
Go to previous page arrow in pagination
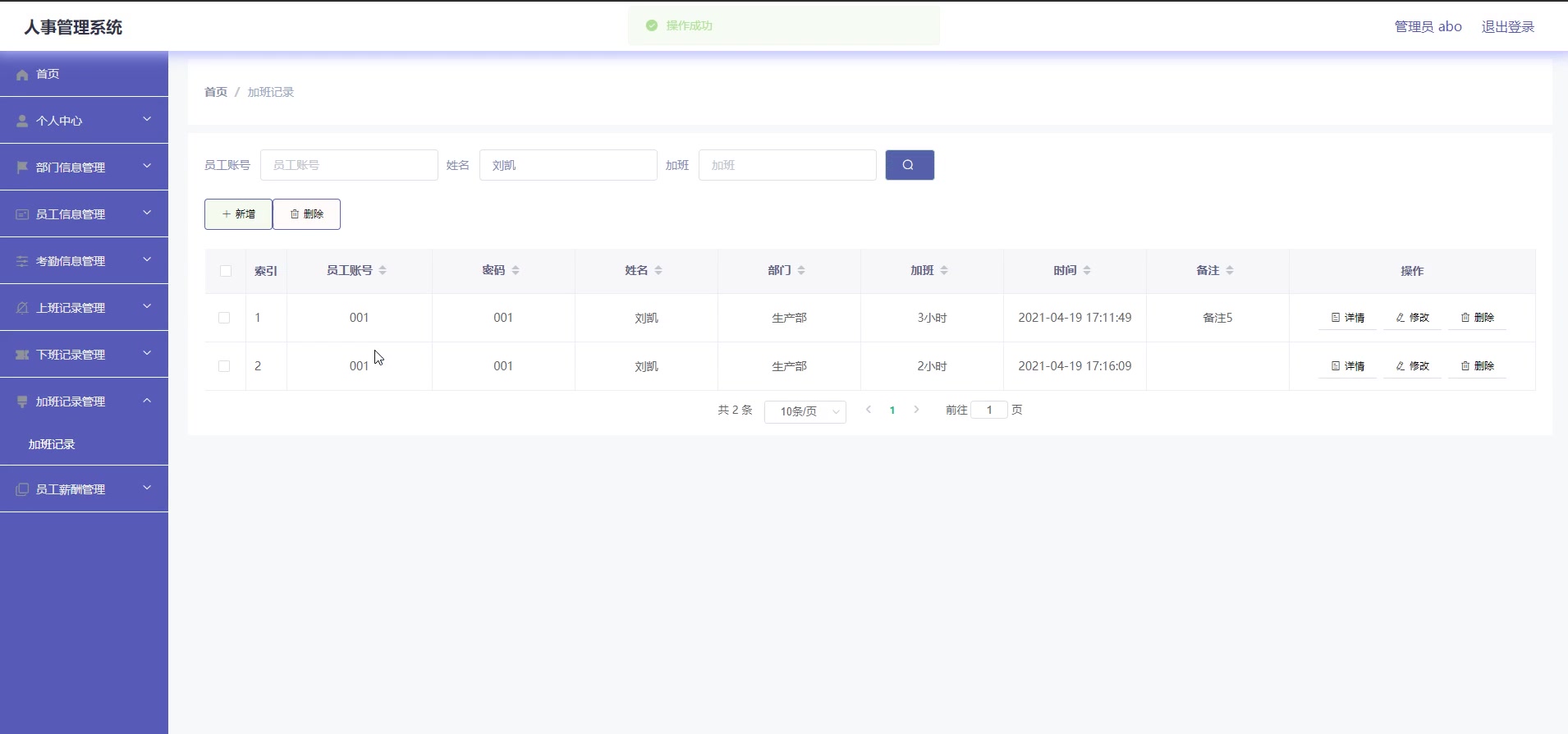coord(869,410)
